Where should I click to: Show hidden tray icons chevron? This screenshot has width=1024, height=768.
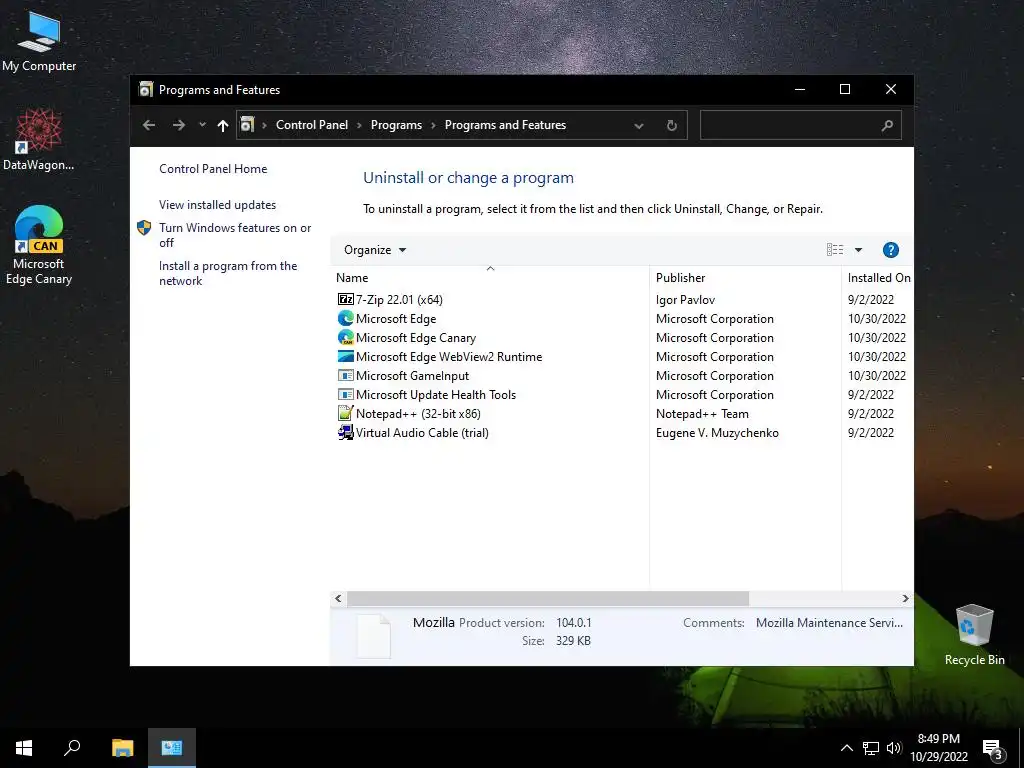coord(846,748)
